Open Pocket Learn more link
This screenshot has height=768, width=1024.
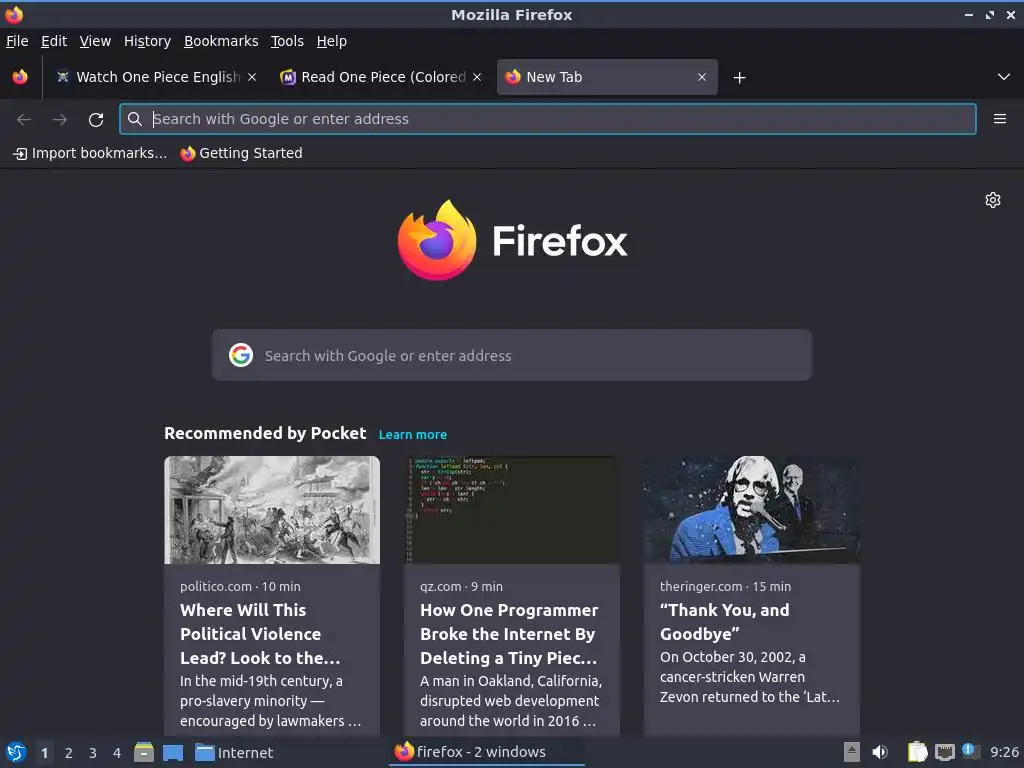(x=413, y=435)
